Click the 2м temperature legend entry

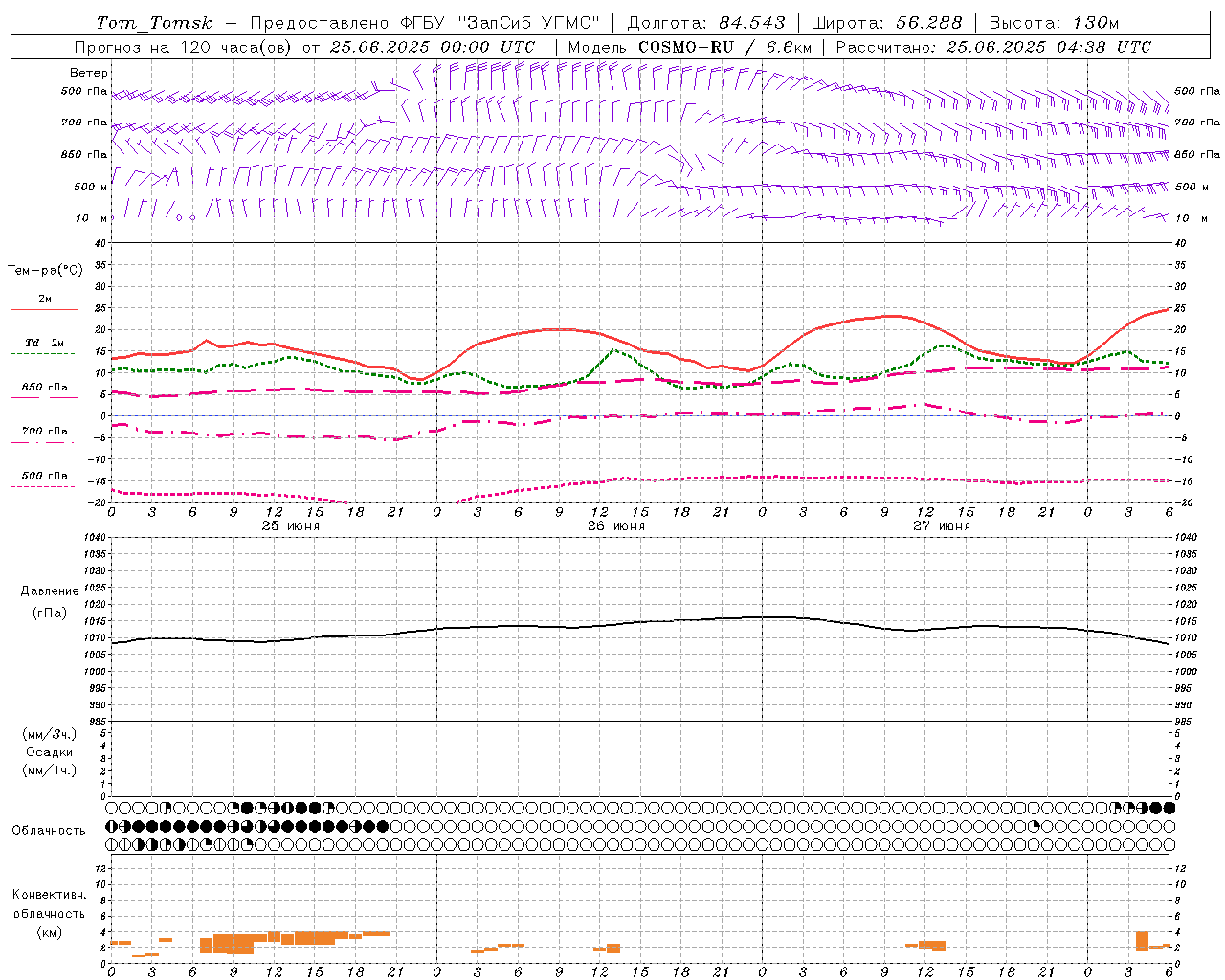(x=45, y=299)
